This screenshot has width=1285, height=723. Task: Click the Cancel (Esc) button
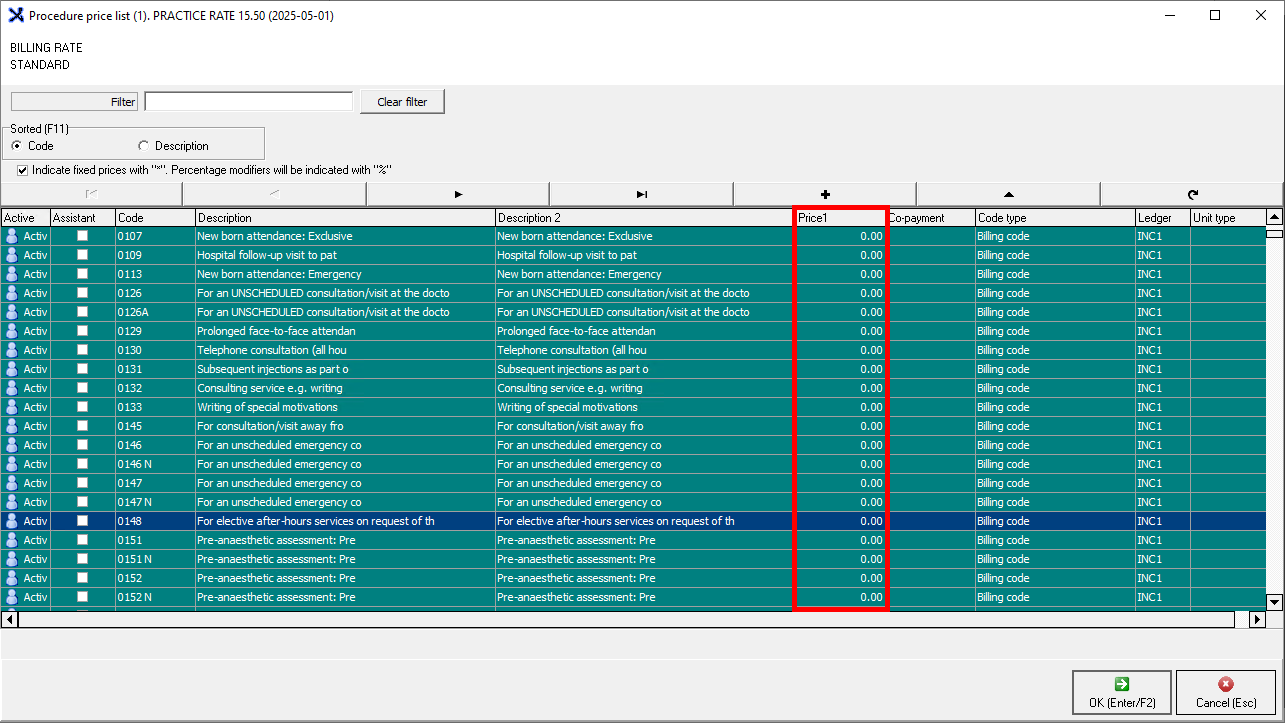pyautogui.click(x=1225, y=693)
